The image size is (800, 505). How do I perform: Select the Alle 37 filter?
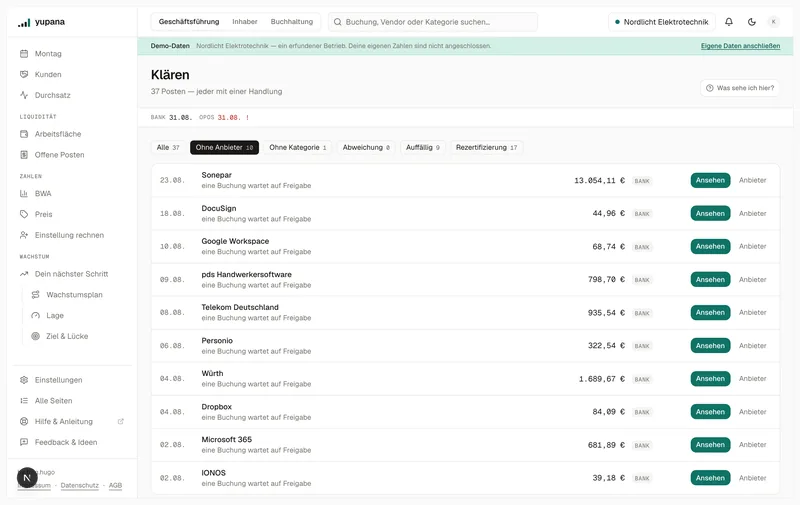pyautogui.click(x=168, y=147)
